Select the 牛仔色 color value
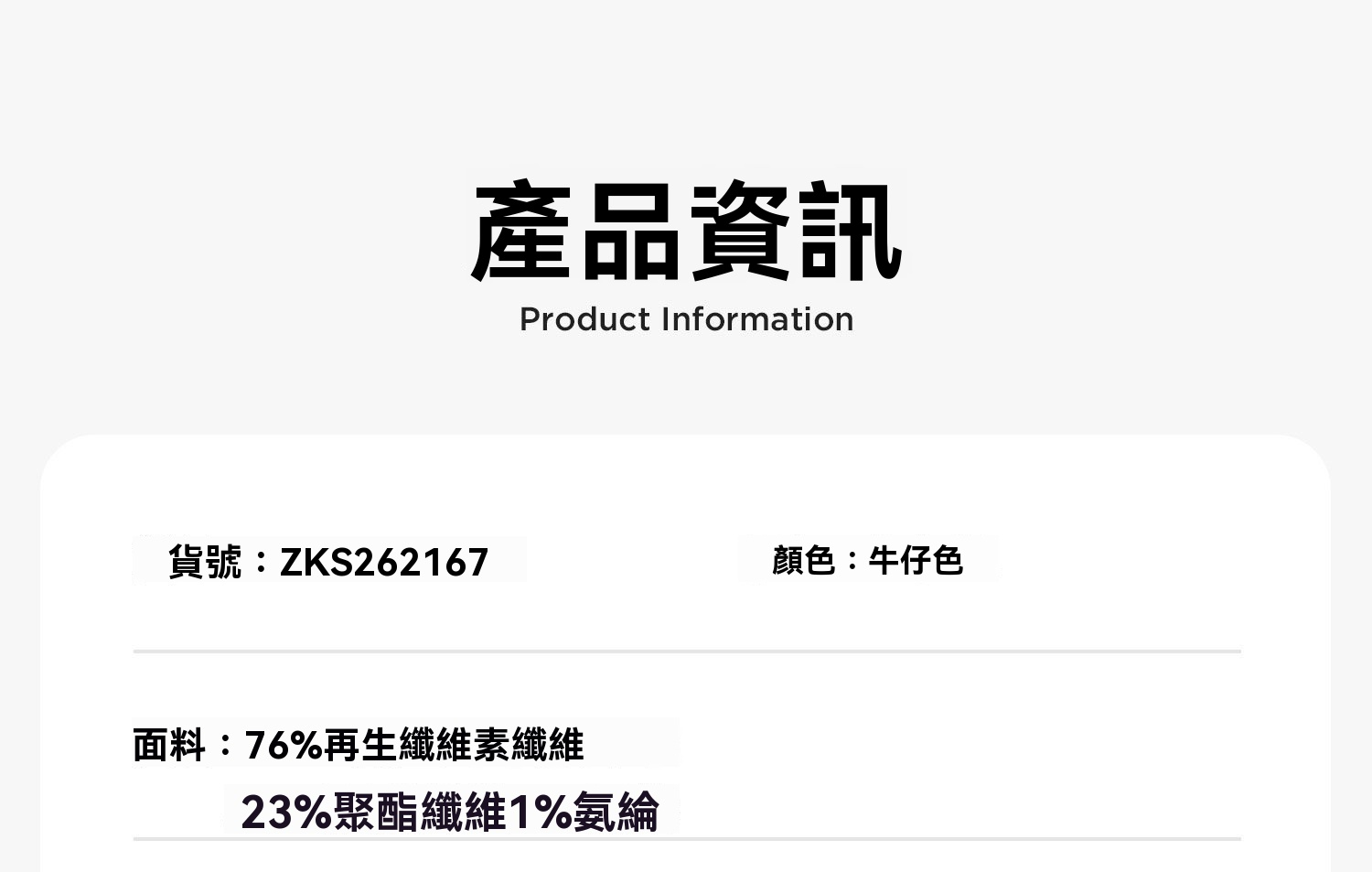The image size is (1372, 872). [x=916, y=560]
